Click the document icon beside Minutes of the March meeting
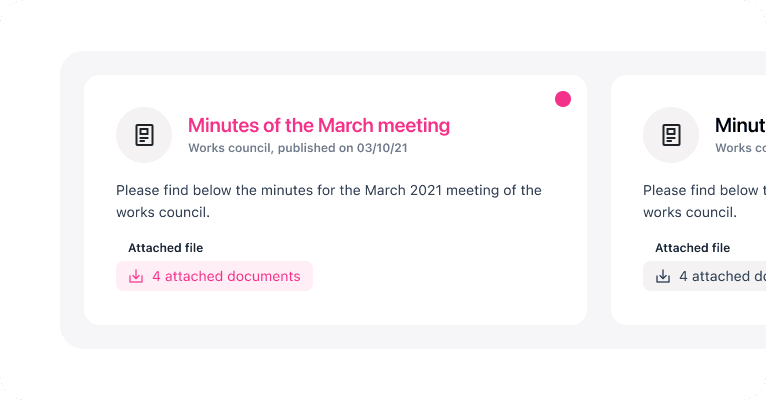 [144, 135]
